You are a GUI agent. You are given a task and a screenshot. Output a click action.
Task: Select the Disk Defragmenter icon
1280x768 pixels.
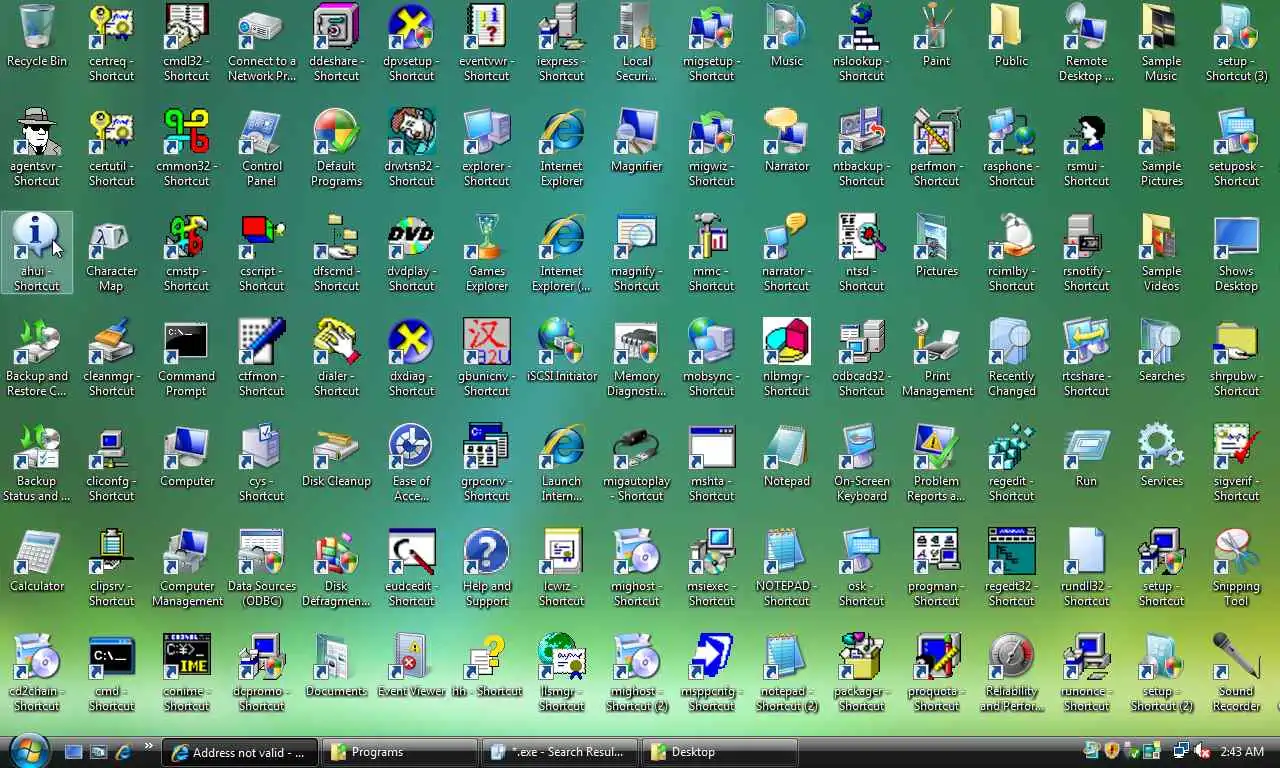337,568
